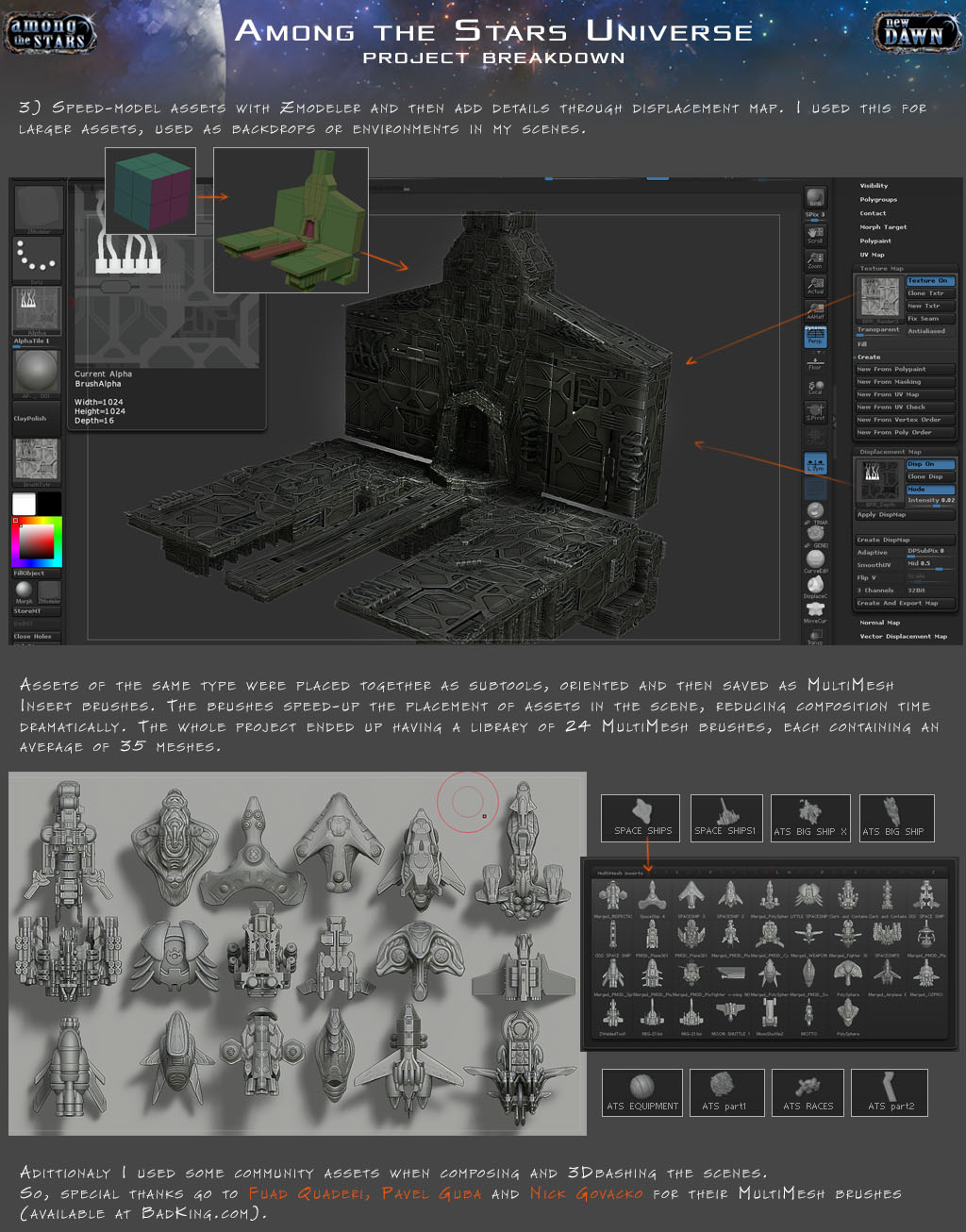Click New From Polypaint
This screenshot has height=1232, width=966.
[906, 369]
